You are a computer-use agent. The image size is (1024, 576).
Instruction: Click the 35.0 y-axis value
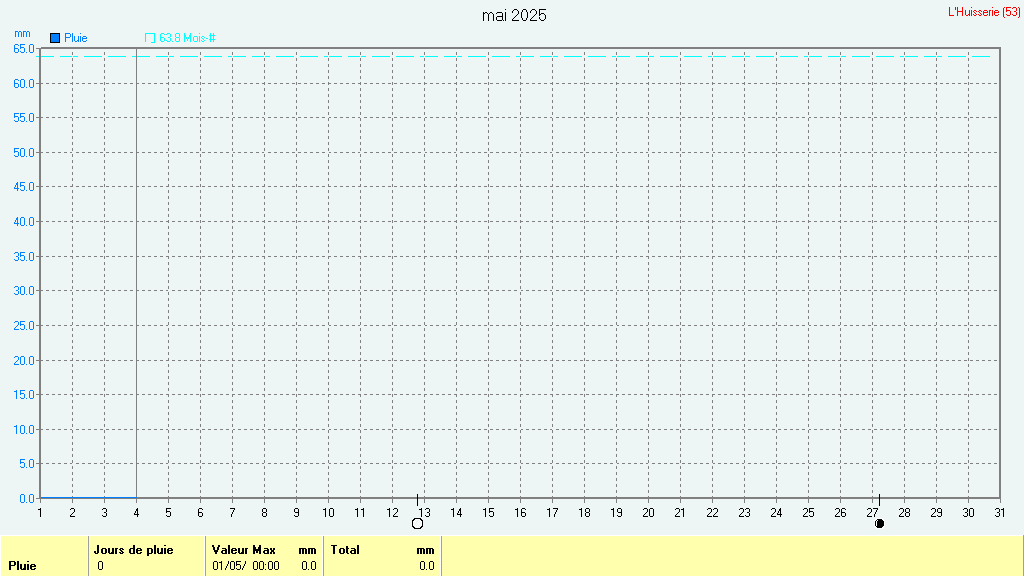pyautogui.click(x=24, y=257)
